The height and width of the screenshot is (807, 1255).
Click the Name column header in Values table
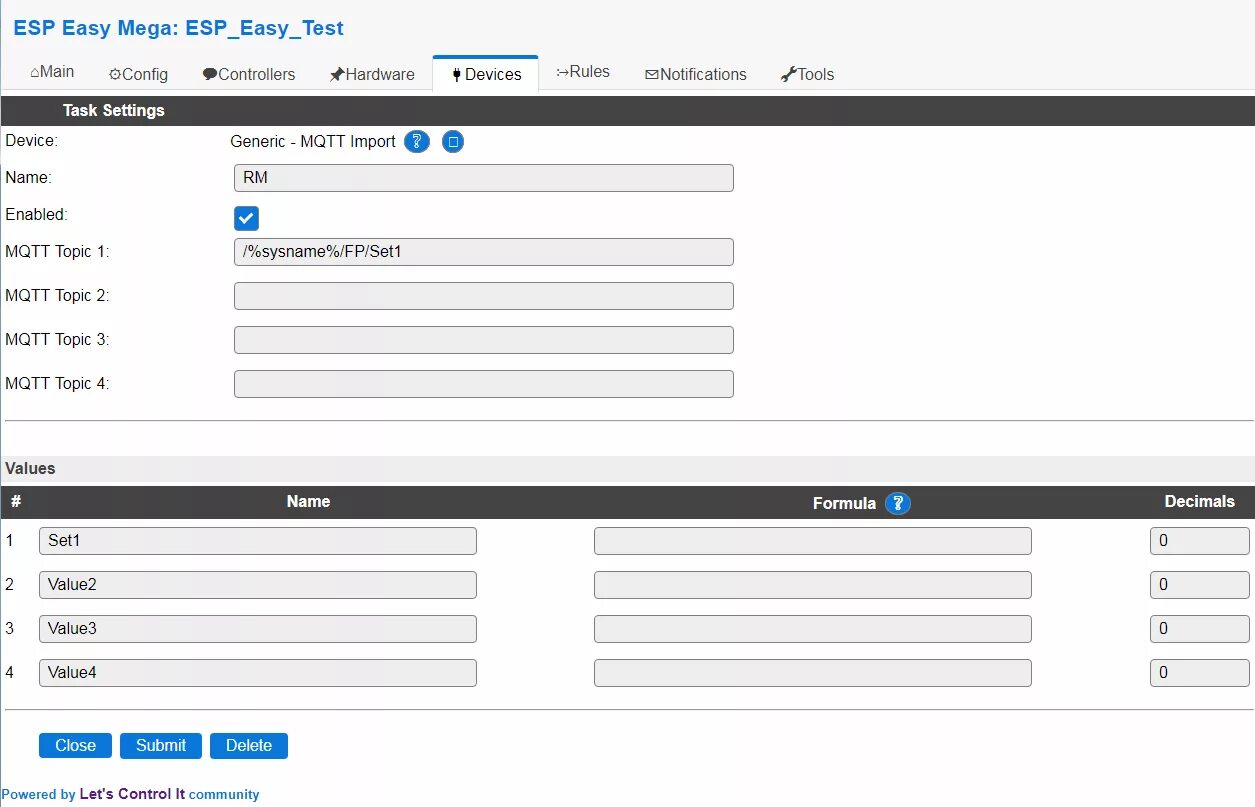[x=308, y=502]
